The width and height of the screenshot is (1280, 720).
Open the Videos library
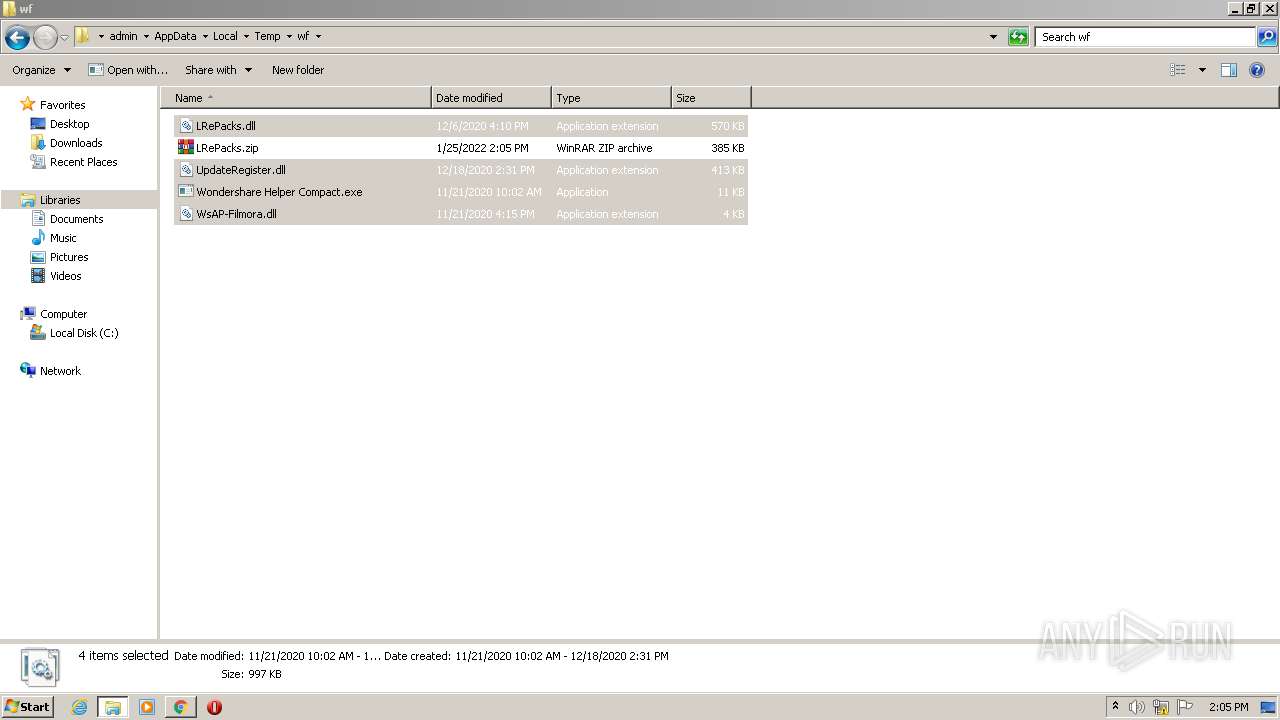click(x=65, y=276)
